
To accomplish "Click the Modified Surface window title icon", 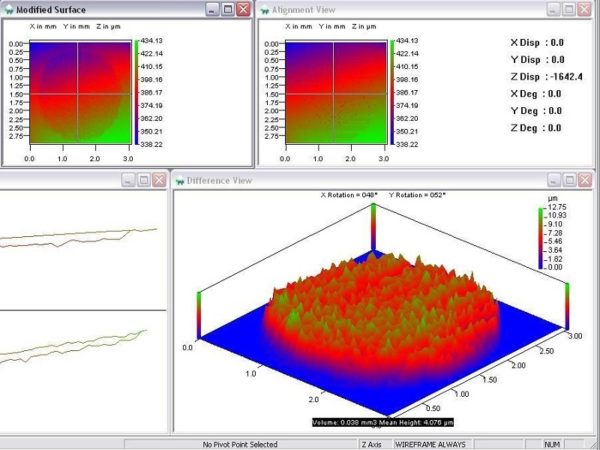I will pyautogui.click(x=8, y=8).
